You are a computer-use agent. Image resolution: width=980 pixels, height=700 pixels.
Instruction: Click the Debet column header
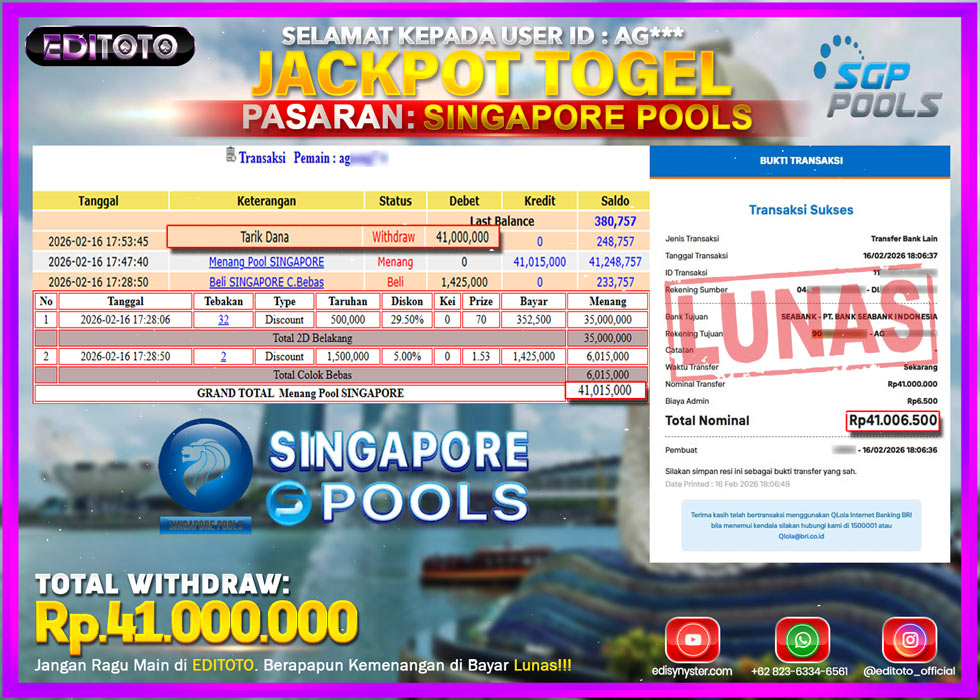464,201
